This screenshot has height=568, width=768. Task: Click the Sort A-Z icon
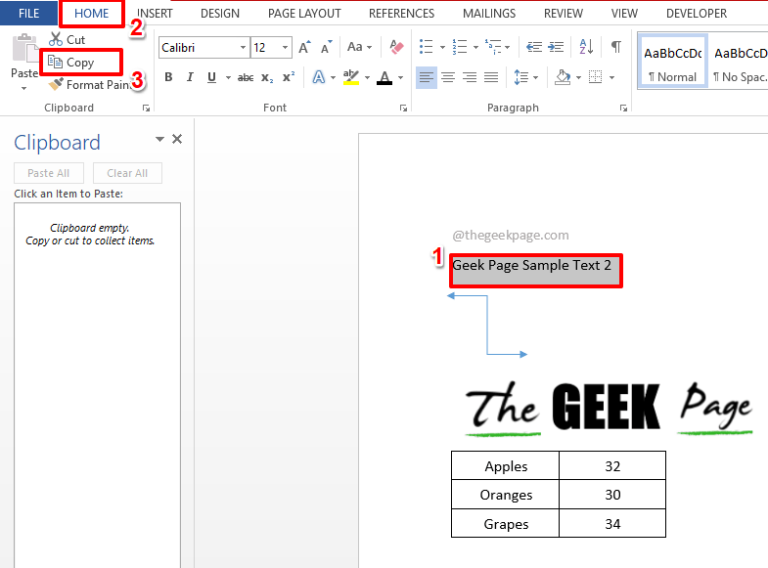click(x=586, y=47)
